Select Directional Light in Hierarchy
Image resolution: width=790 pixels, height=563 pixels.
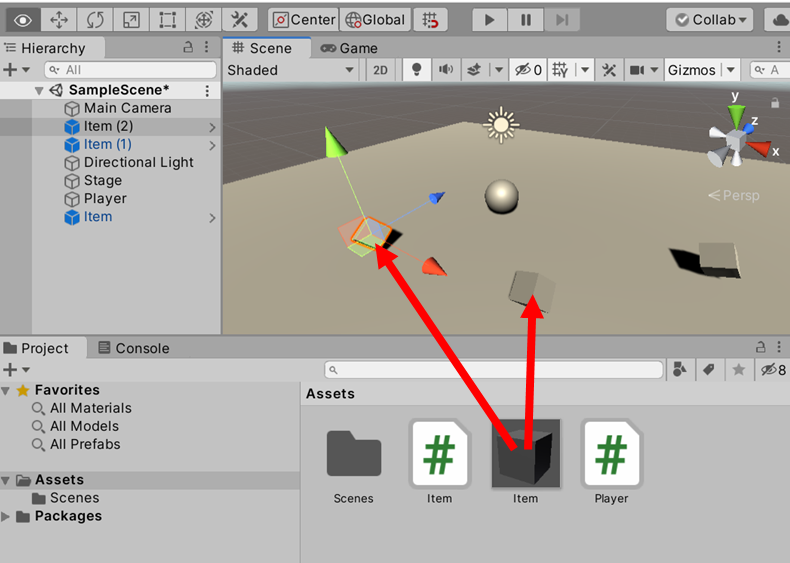[138, 162]
